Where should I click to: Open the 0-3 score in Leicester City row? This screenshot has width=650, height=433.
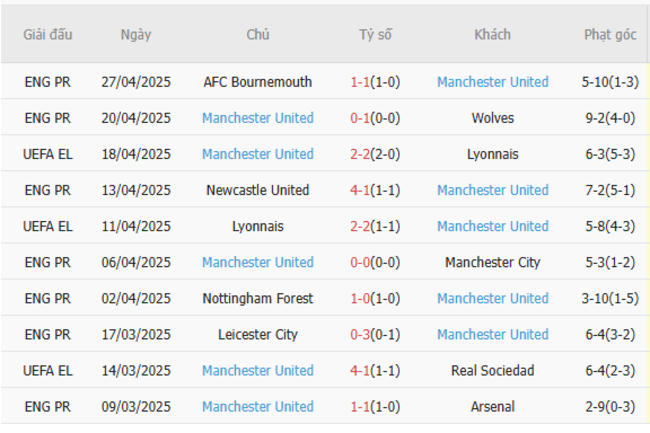coord(361,334)
